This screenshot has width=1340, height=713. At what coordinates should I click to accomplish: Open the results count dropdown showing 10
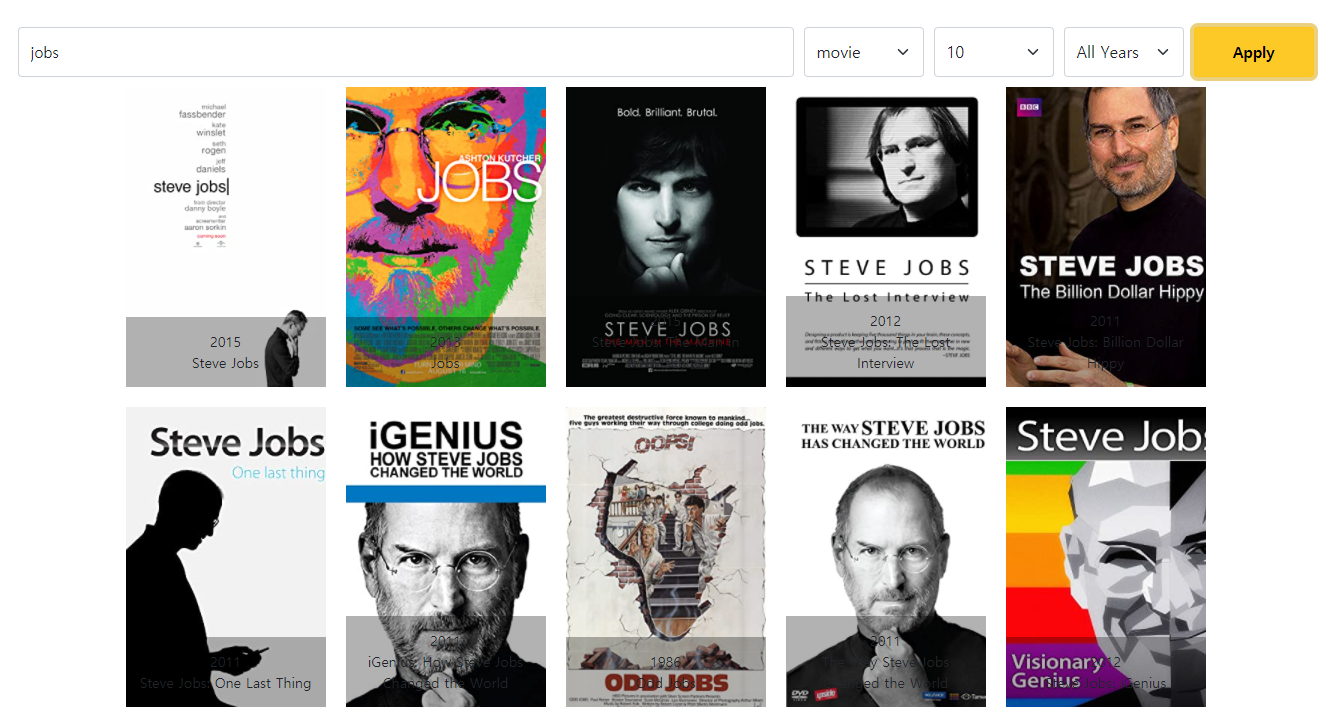(994, 52)
